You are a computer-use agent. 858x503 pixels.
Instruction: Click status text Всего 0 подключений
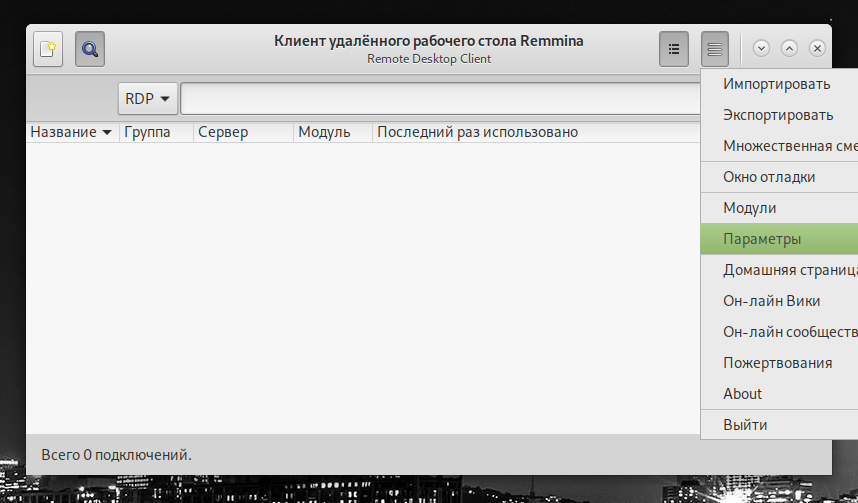pyautogui.click(x=117, y=455)
